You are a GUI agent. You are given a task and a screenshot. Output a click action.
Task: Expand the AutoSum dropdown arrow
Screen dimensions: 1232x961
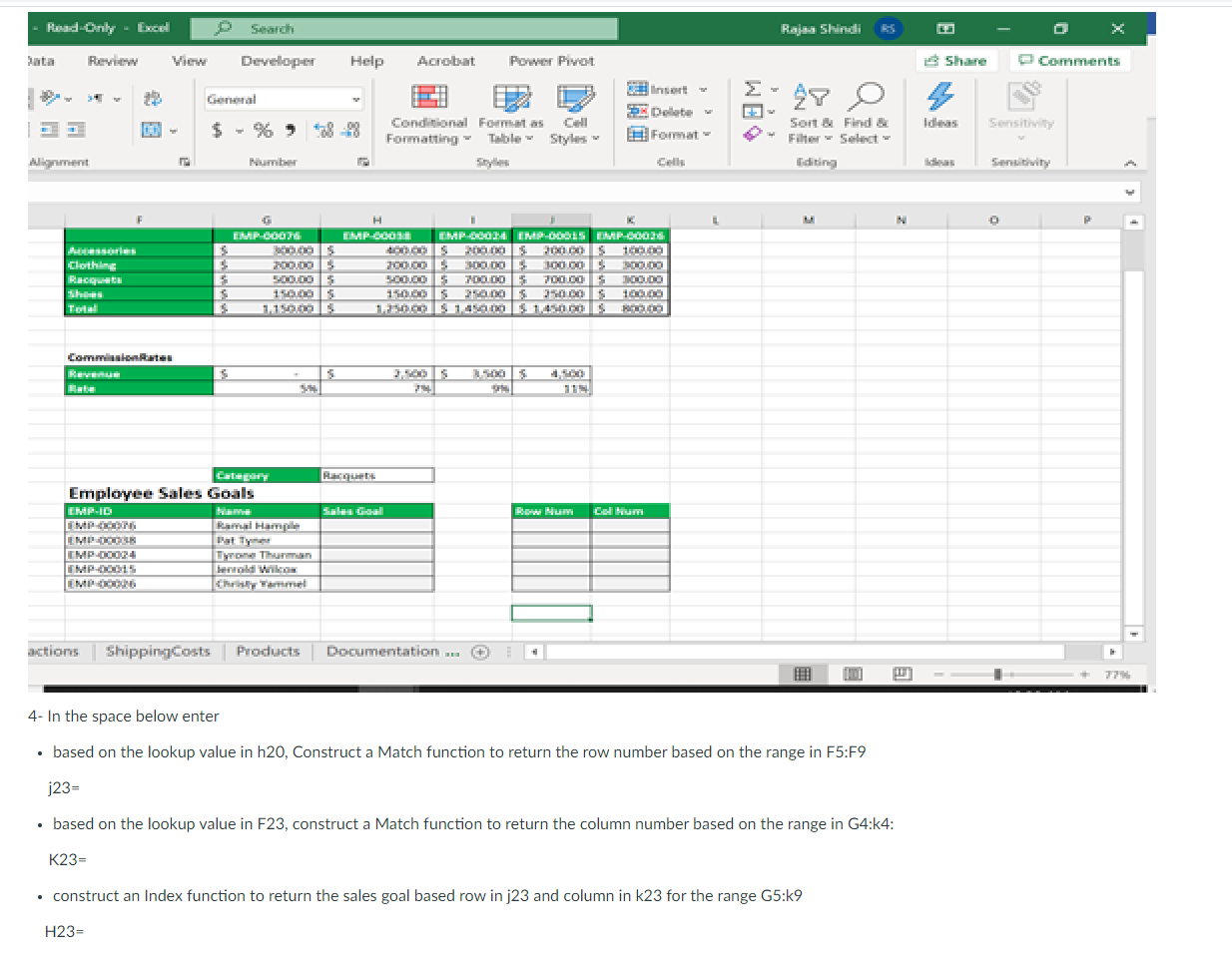(774, 90)
